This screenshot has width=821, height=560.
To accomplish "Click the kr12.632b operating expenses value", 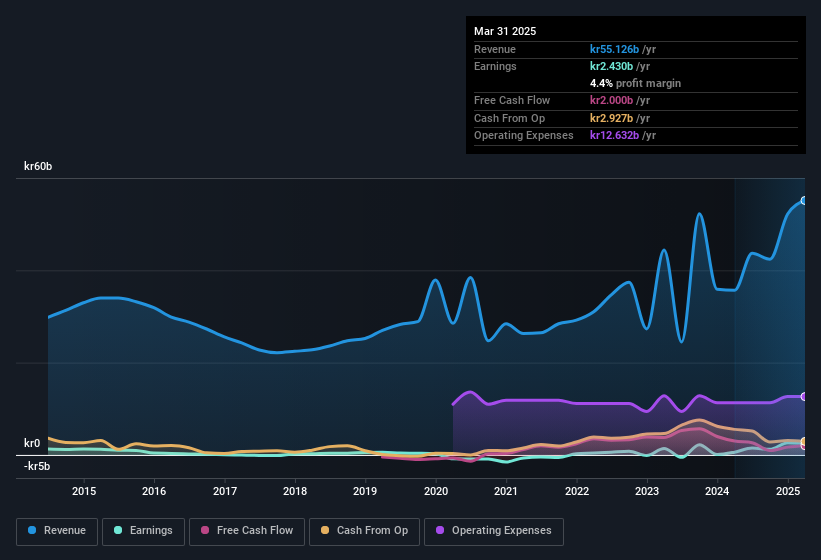I will [x=614, y=135].
